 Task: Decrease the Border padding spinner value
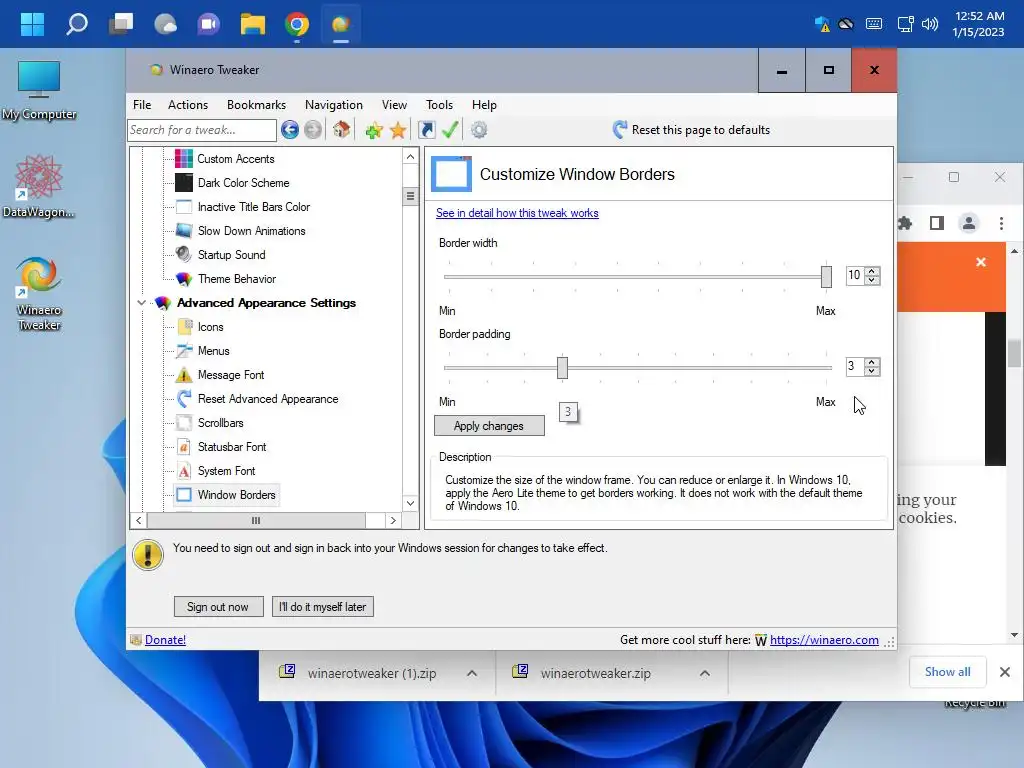(872, 371)
